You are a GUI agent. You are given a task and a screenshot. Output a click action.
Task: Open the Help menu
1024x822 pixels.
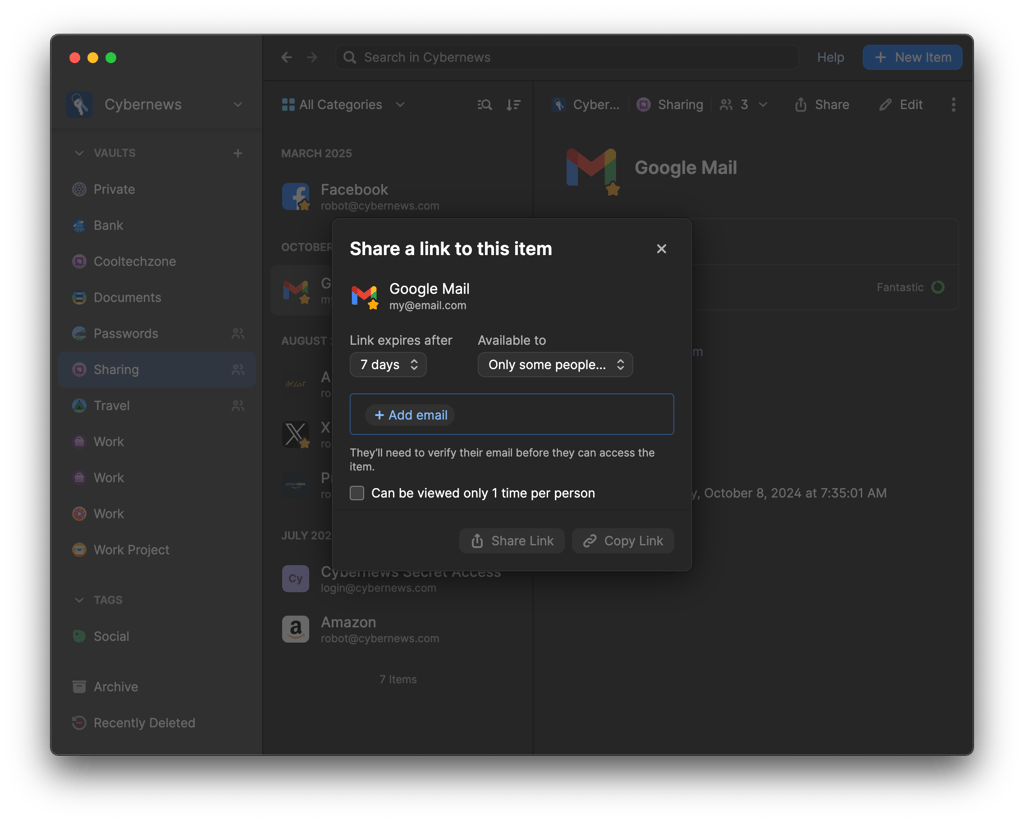(830, 57)
